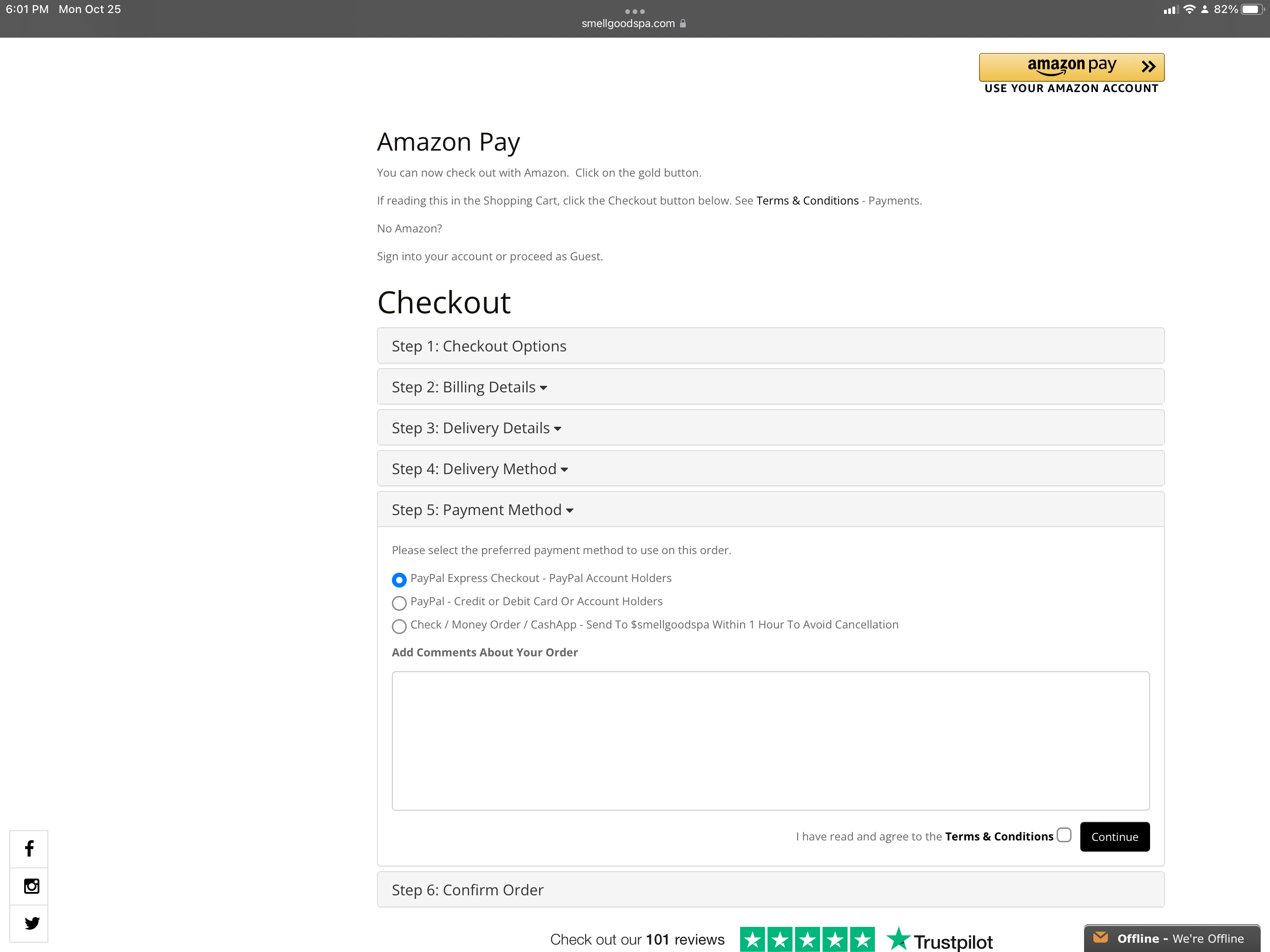Click the 101 reviews text
Screen dimensions: 1270x952
click(x=685, y=939)
